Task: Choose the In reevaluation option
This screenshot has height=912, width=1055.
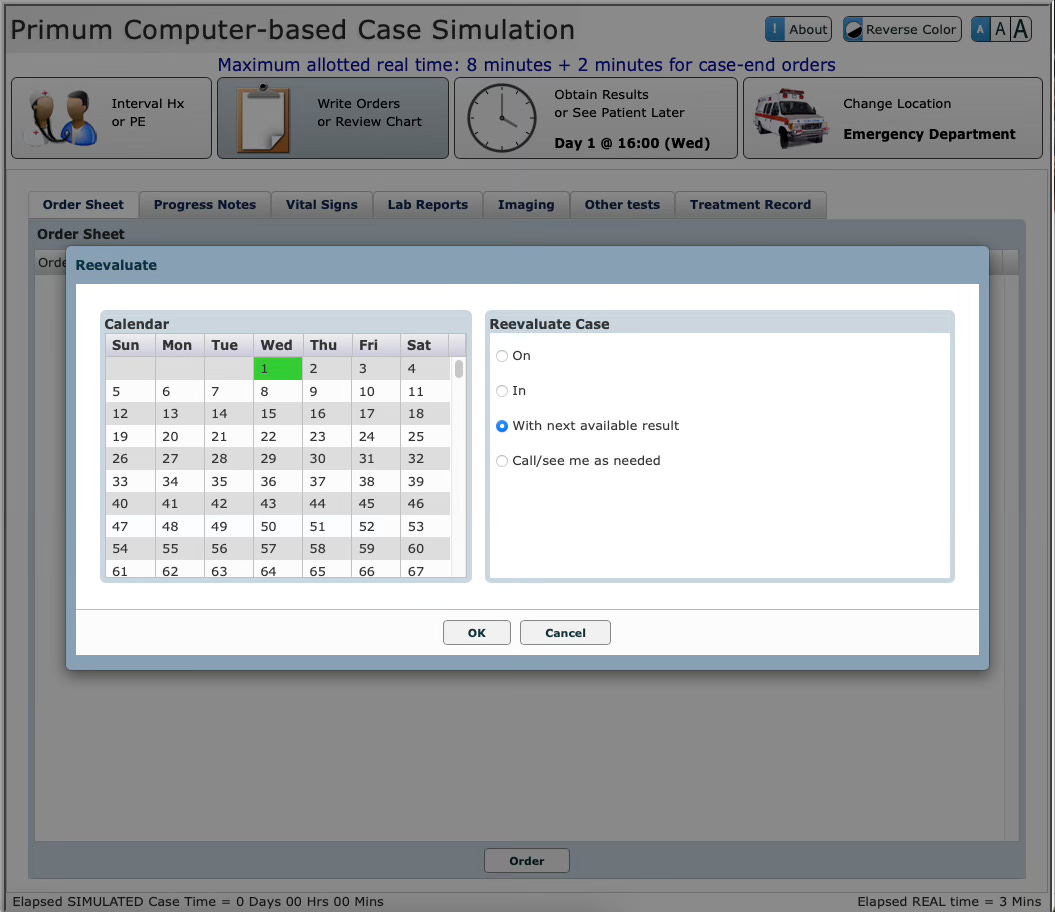Action: pos(501,391)
